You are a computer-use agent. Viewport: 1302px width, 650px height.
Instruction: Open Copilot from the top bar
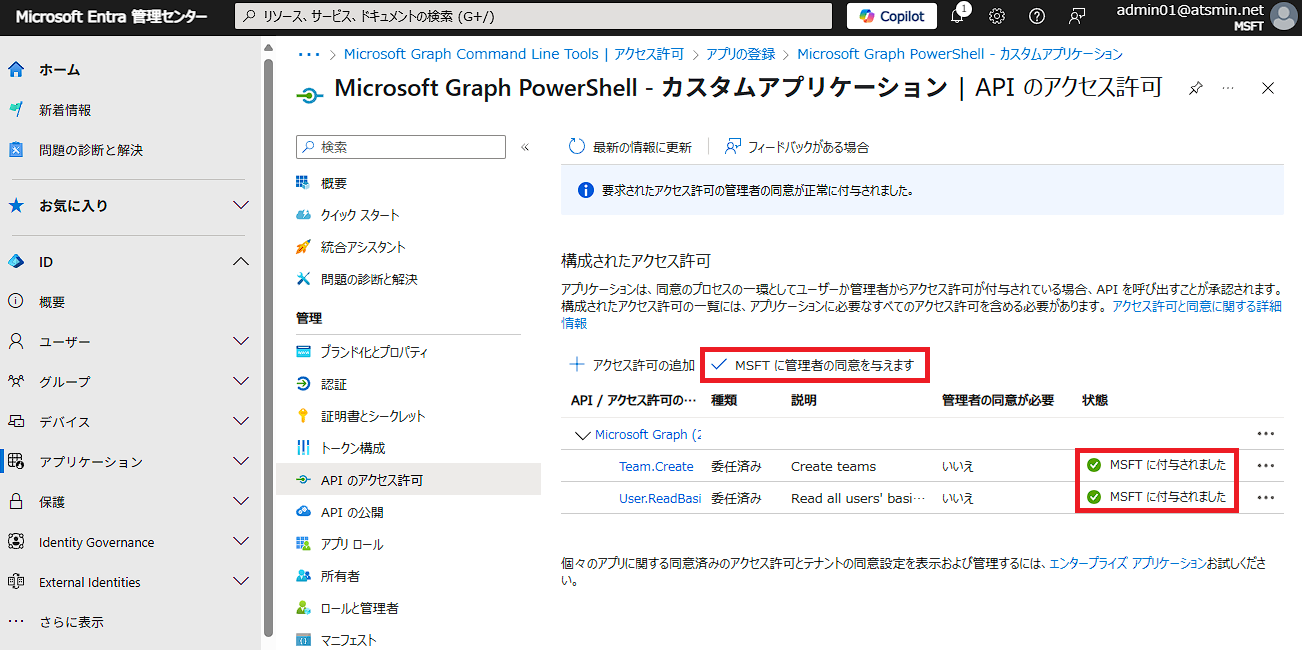click(x=889, y=15)
